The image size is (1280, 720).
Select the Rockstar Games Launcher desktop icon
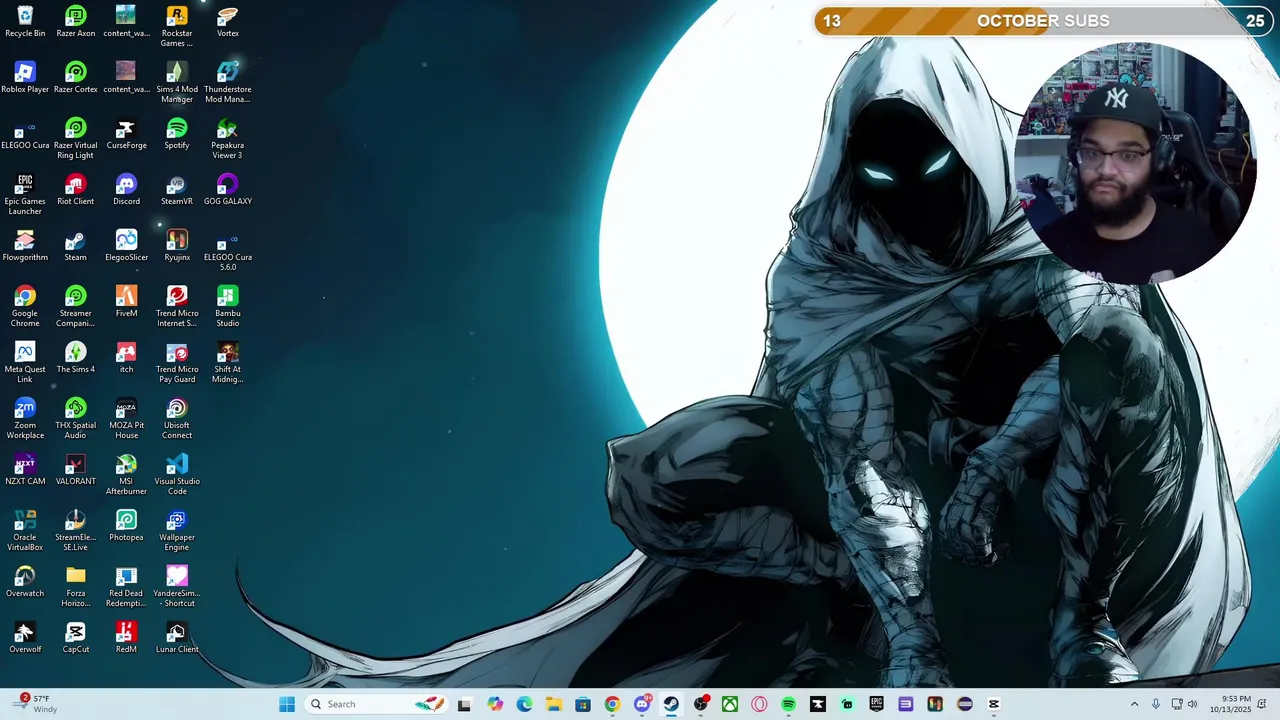177,27
